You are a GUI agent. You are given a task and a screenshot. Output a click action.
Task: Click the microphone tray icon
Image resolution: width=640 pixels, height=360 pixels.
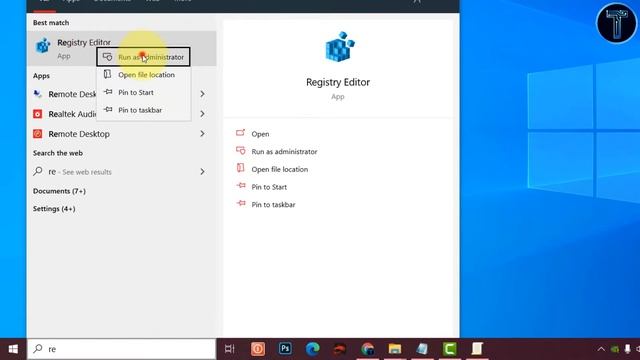pos(627,349)
